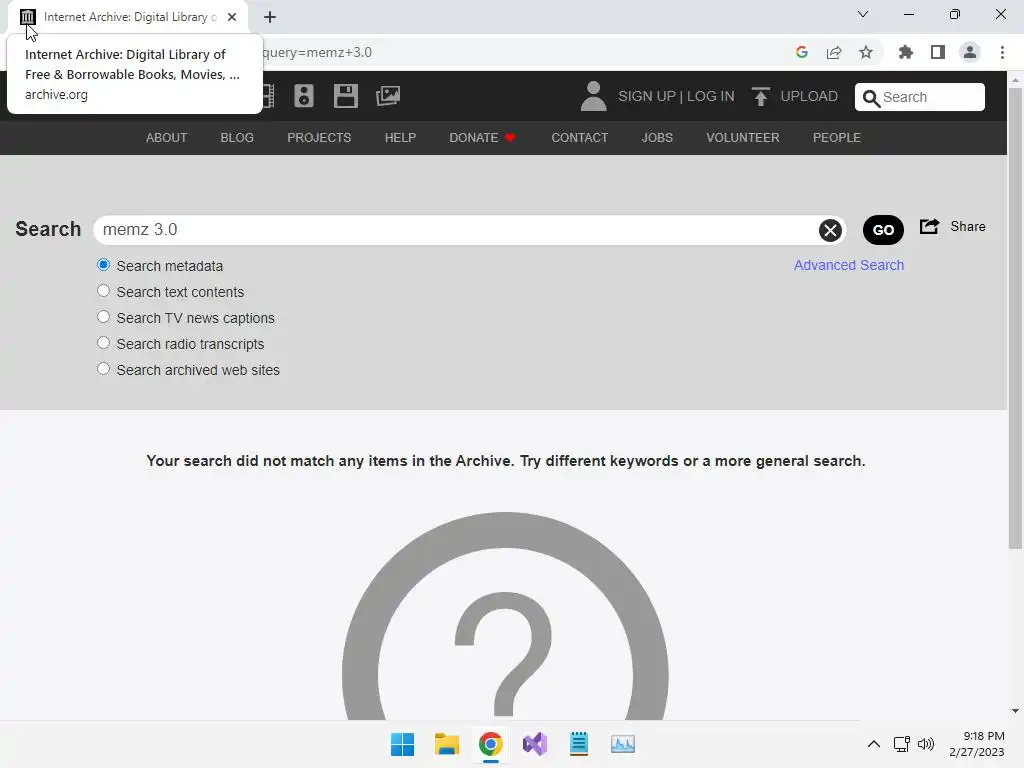Click the volume icon in system tray
Image resolution: width=1024 pixels, height=768 pixels.
click(x=926, y=744)
